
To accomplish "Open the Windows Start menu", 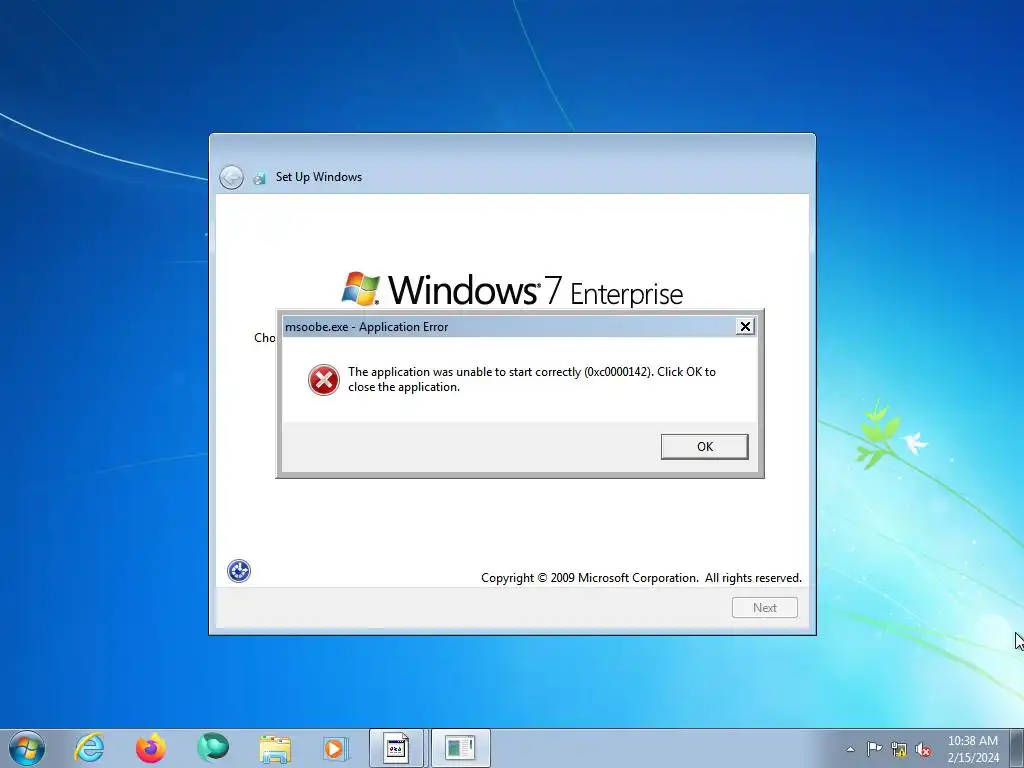I will click(27, 748).
